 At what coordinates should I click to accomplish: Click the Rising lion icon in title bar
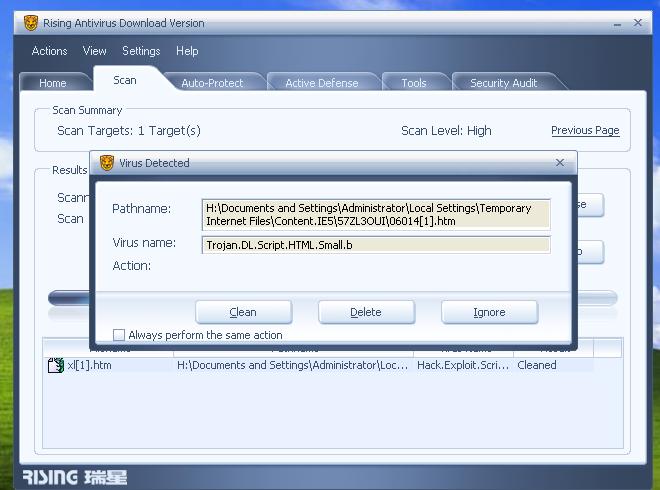point(30,23)
